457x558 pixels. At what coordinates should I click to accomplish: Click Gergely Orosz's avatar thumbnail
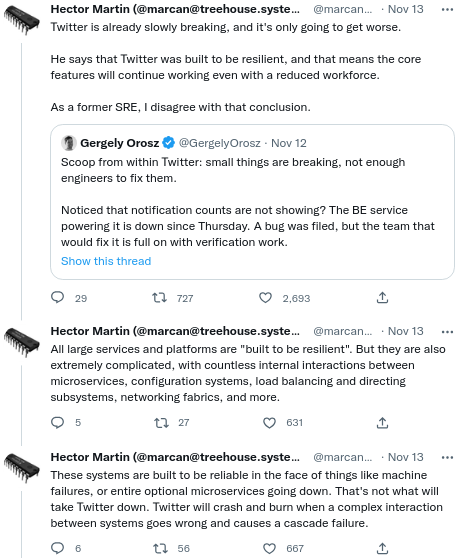(69, 143)
